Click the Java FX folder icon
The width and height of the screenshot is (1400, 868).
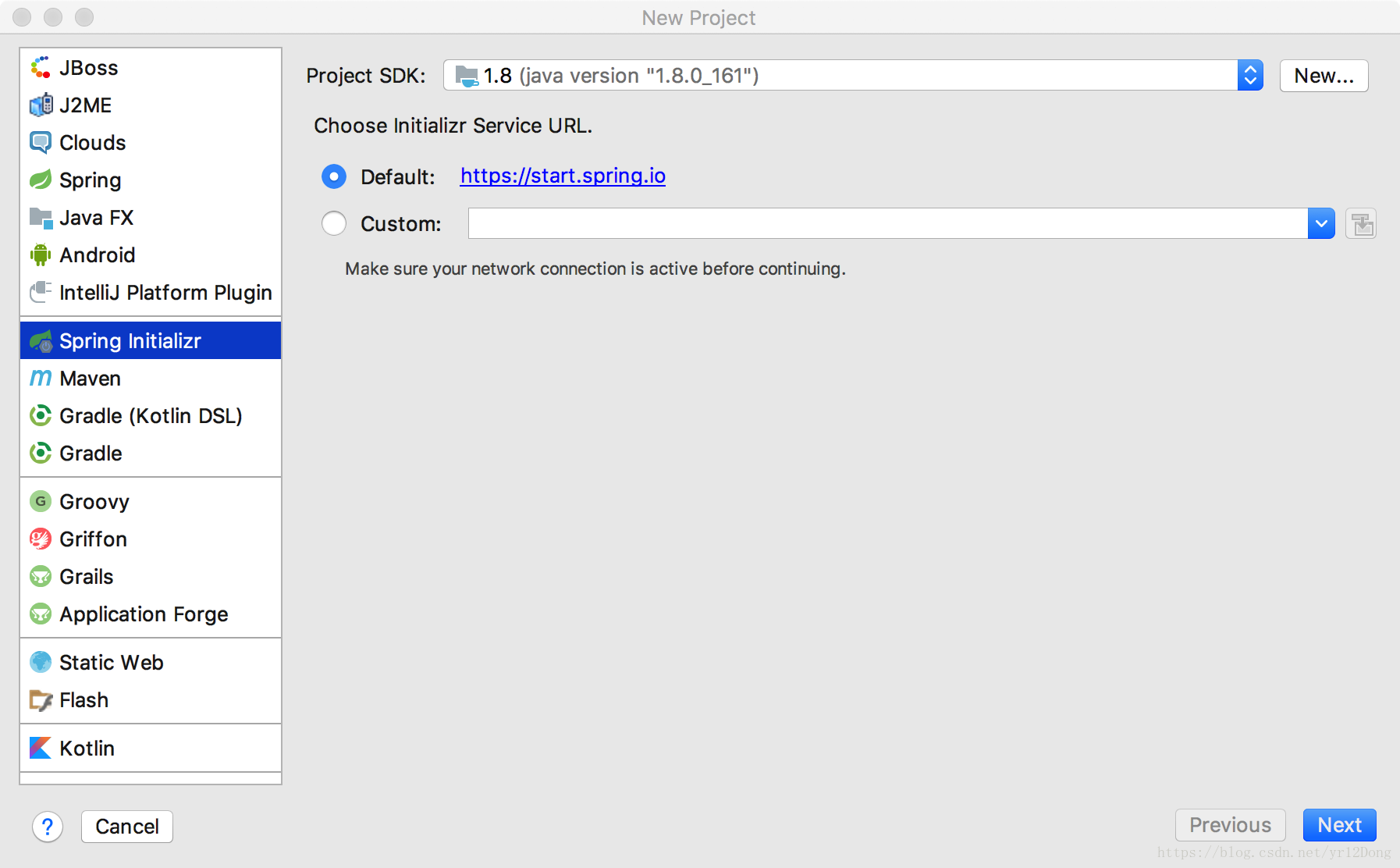click(x=41, y=218)
